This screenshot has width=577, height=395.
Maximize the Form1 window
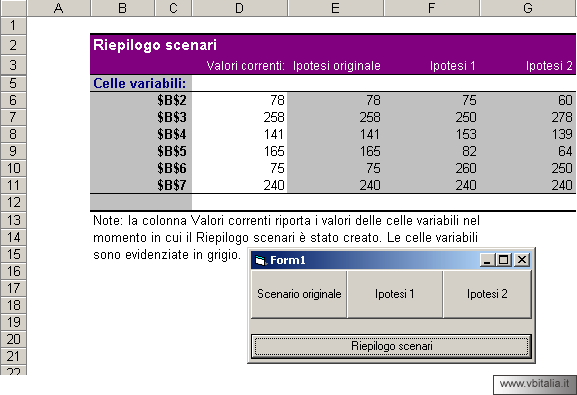(503, 260)
